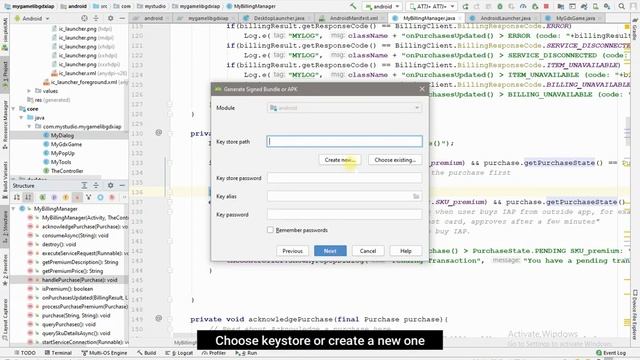Hide the Structure panel with minus icon
The height and width of the screenshot is (360, 640).
point(122,185)
